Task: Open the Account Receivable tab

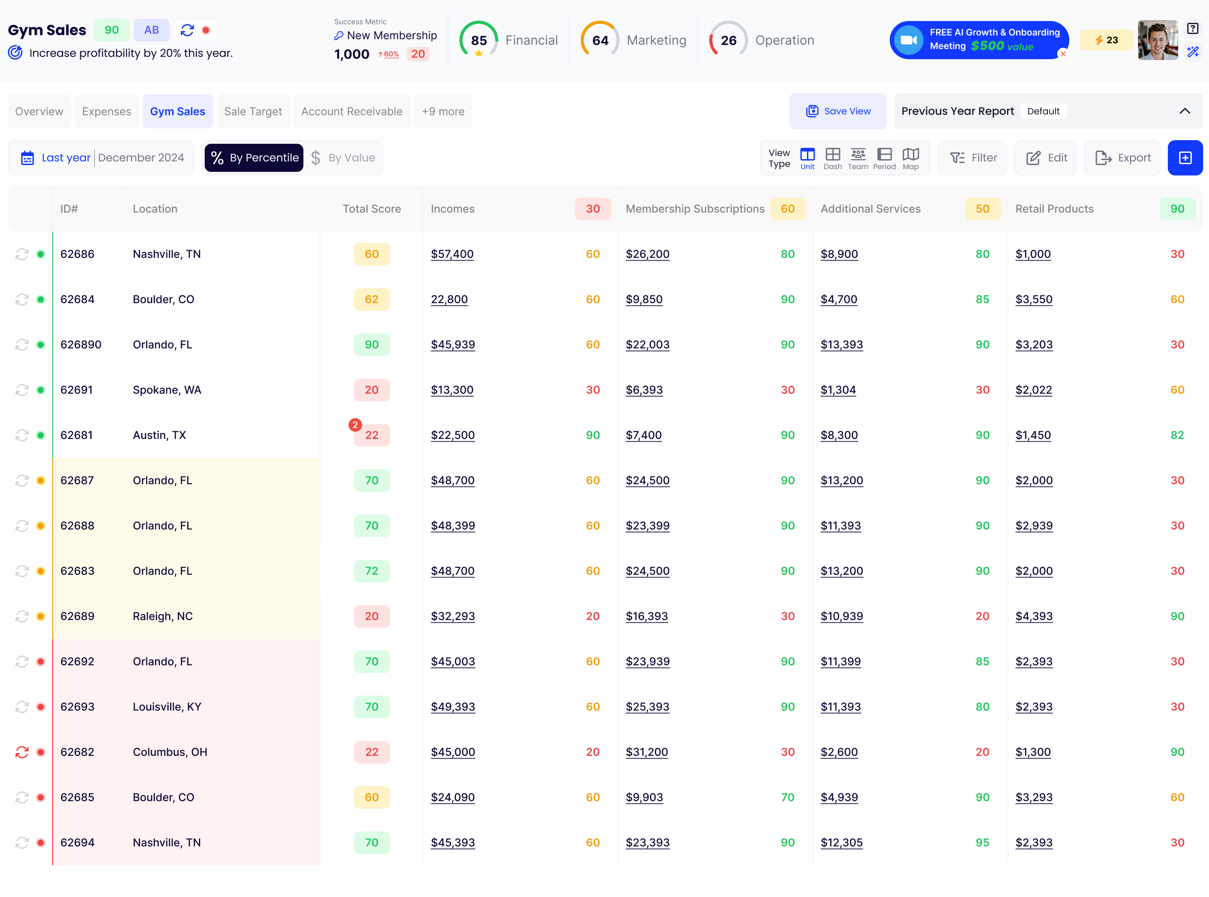Action: point(352,111)
